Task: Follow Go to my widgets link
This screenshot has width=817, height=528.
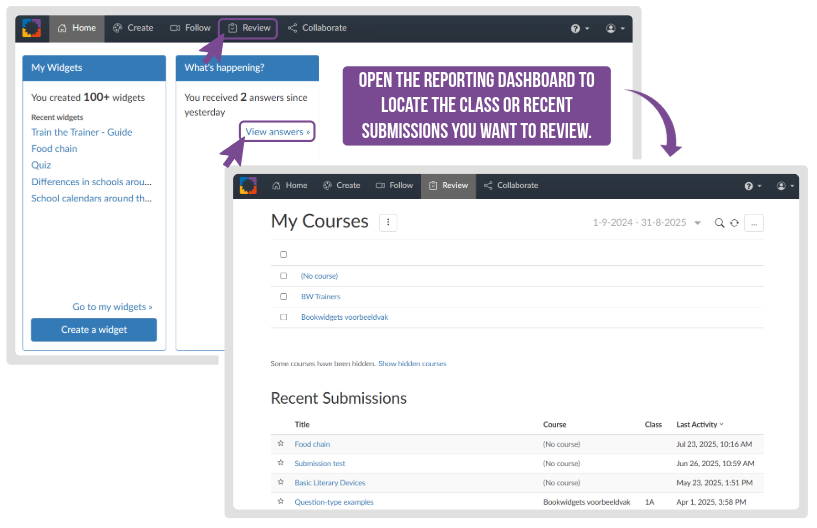Action: [x=112, y=307]
